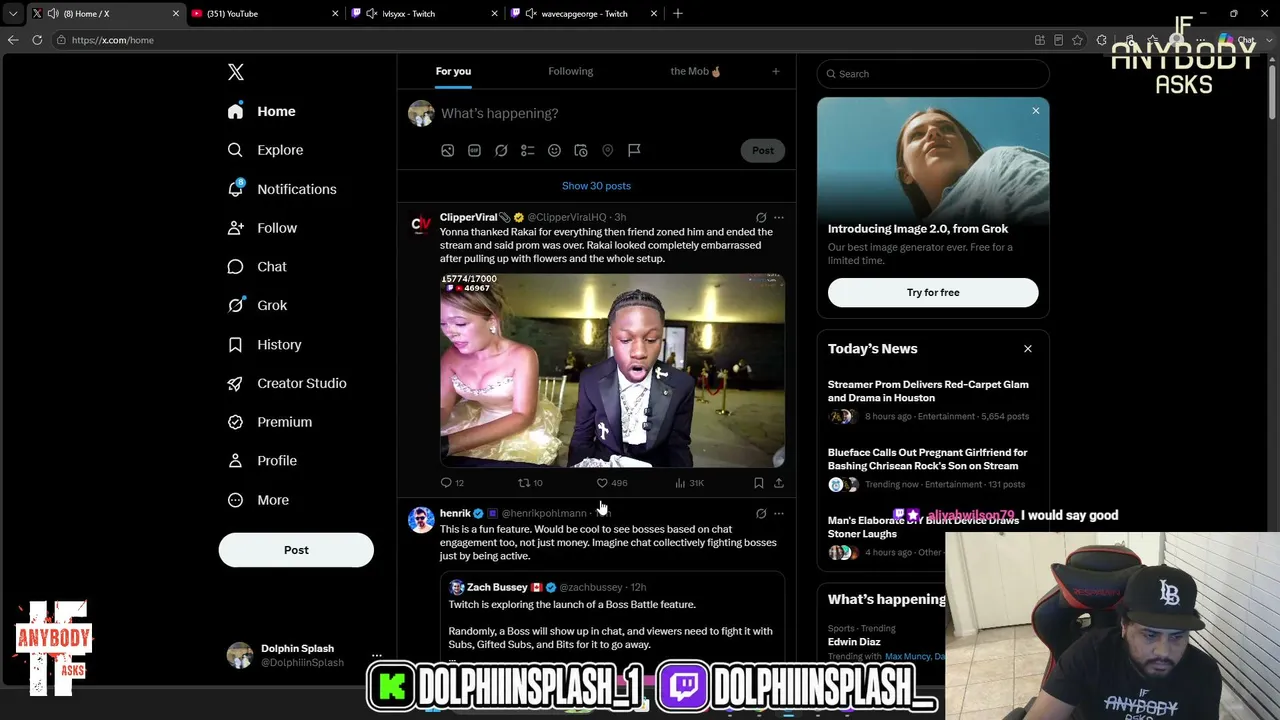
Task: Switch to the ivlsyxx Twitch browser tab
Action: point(425,14)
